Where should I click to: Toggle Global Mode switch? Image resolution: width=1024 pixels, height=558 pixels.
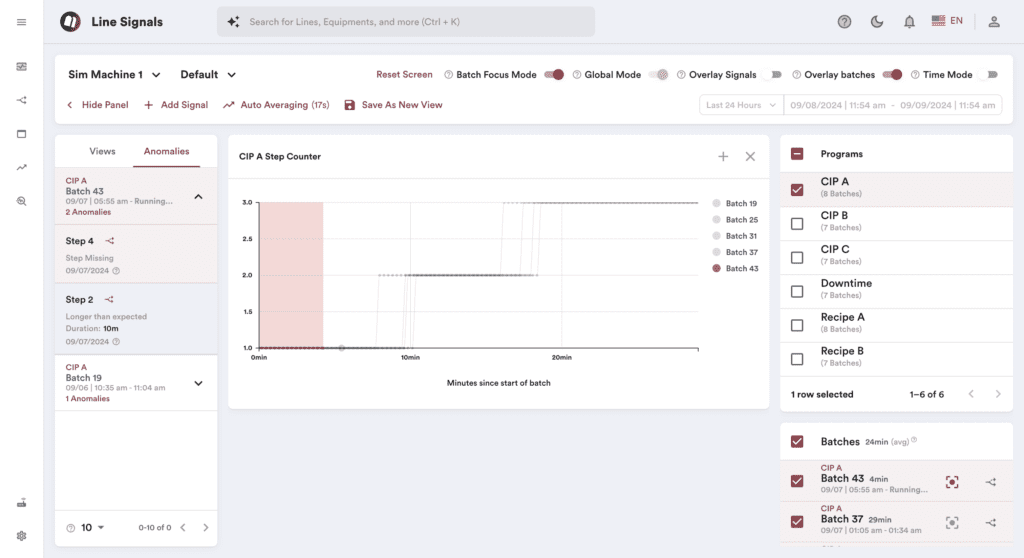coord(659,74)
